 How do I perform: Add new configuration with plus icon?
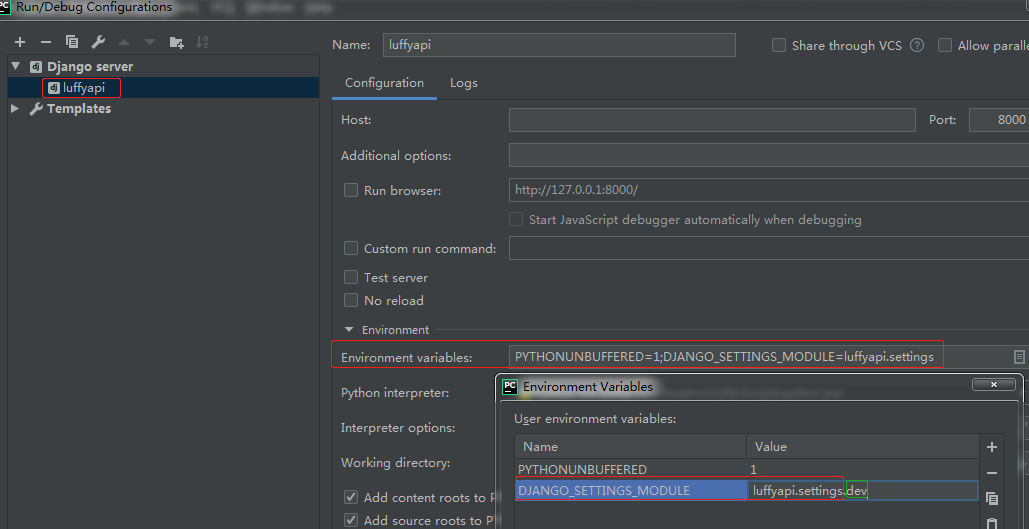coord(20,42)
